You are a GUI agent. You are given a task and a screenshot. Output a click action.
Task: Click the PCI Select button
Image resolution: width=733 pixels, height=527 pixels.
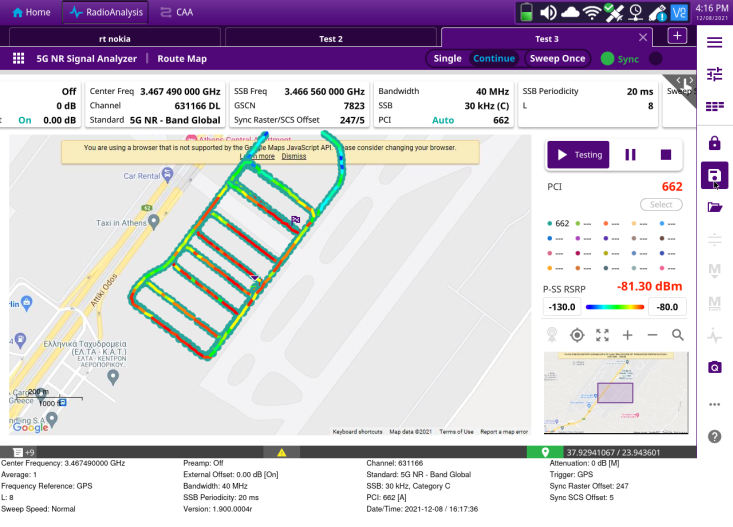[661, 205]
